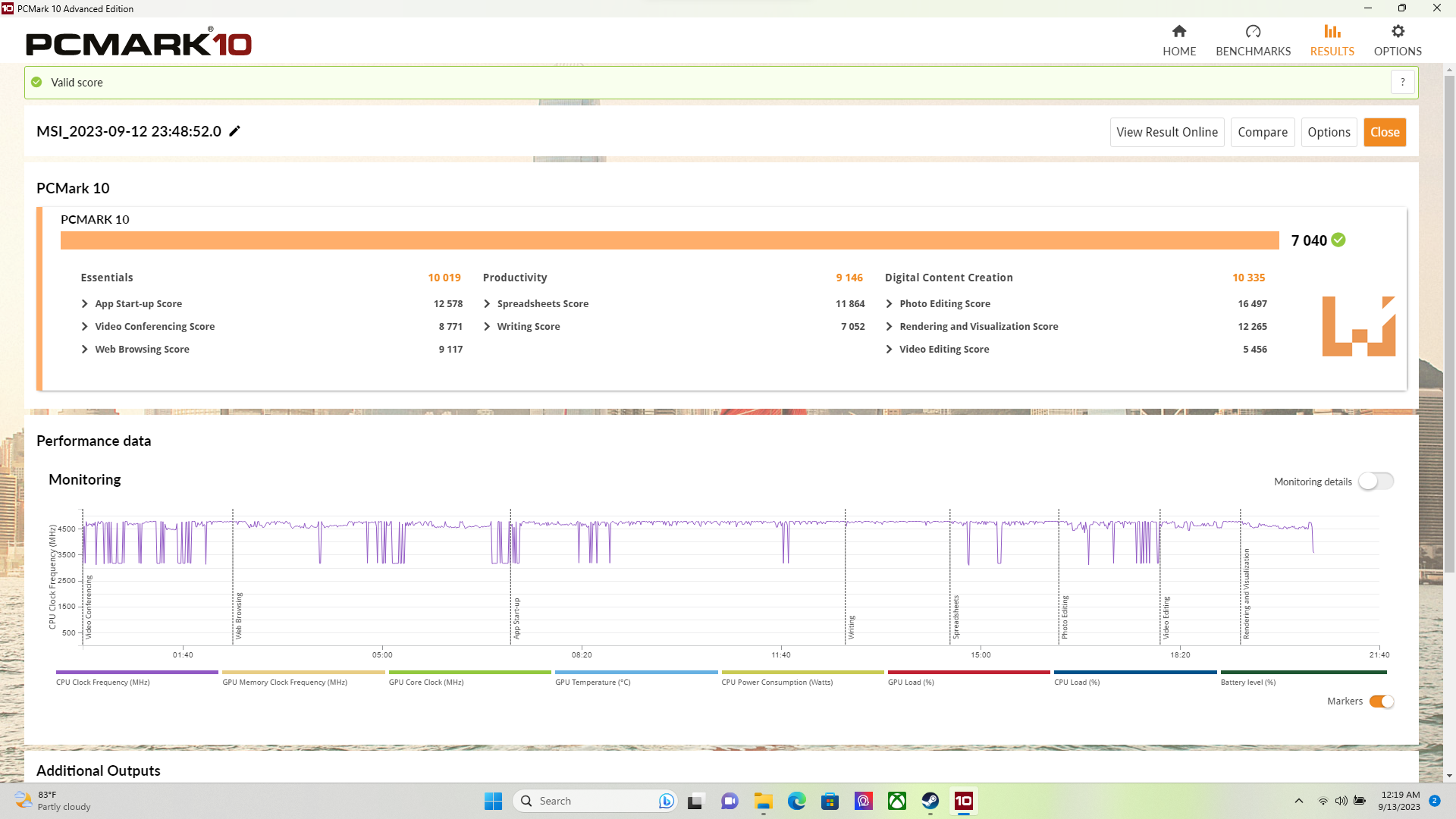Turn off the Markers toggle
1456x819 pixels.
tap(1381, 701)
